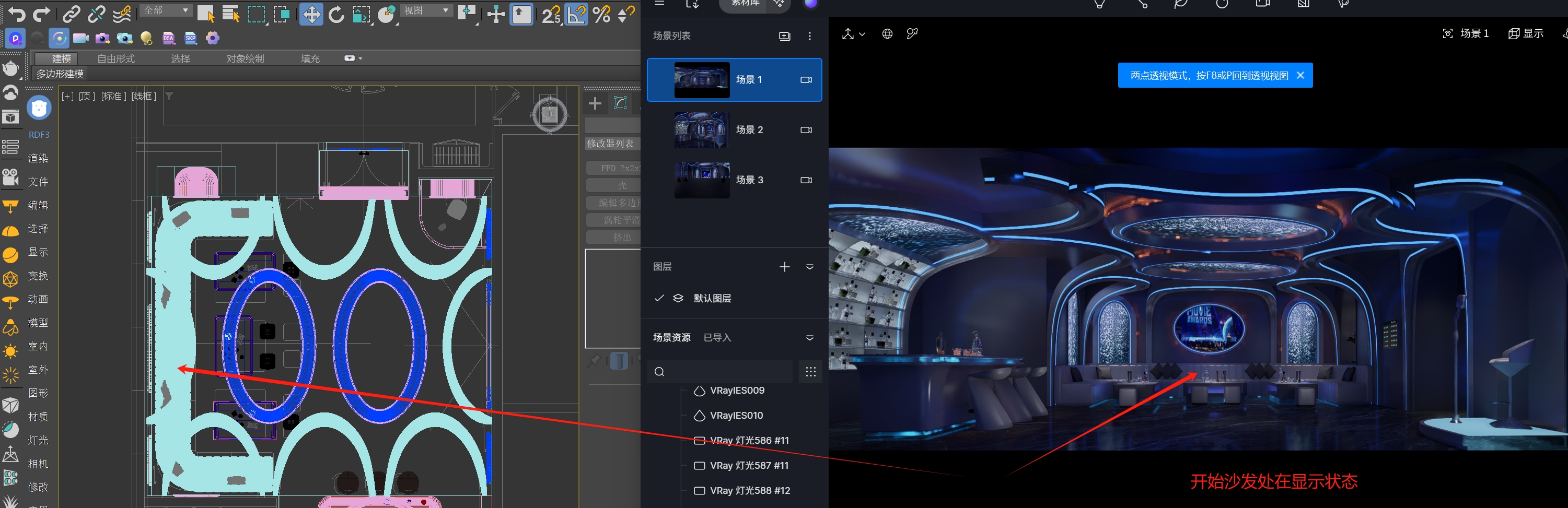Expand the 多边形建模 panel

[60, 74]
